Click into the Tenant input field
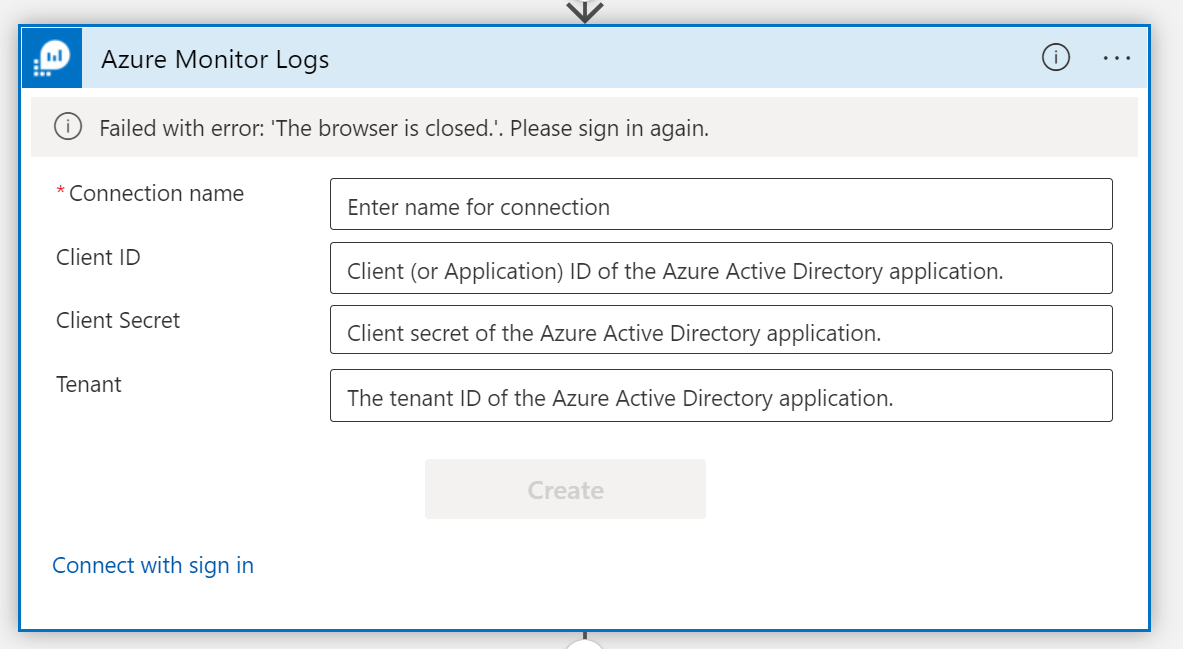 coord(721,395)
